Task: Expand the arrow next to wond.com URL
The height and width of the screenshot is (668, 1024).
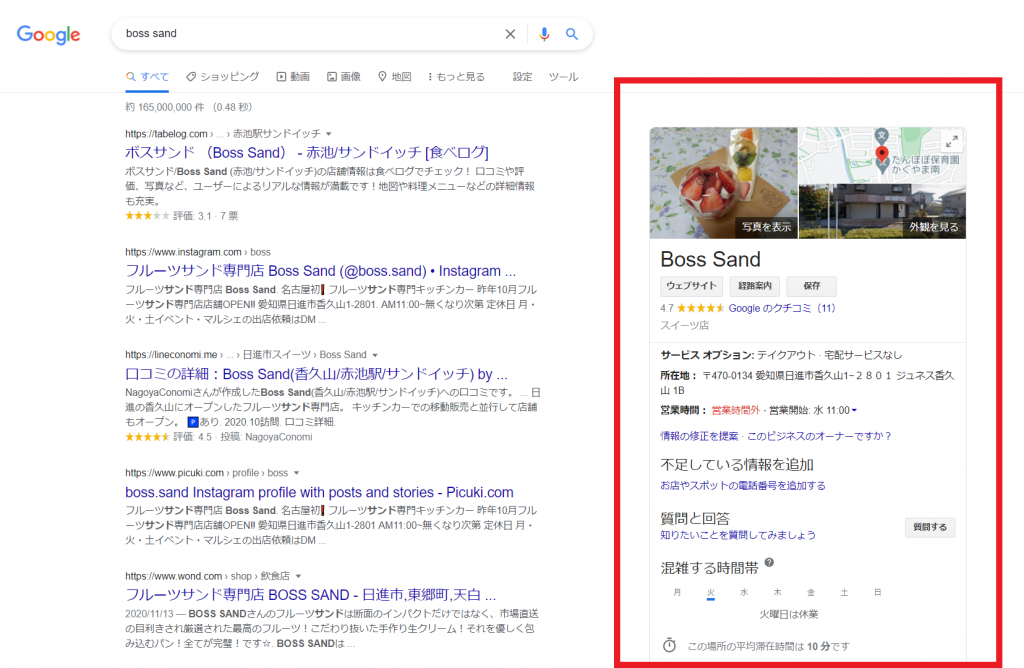Action: pyautogui.click(x=298, y=576)
